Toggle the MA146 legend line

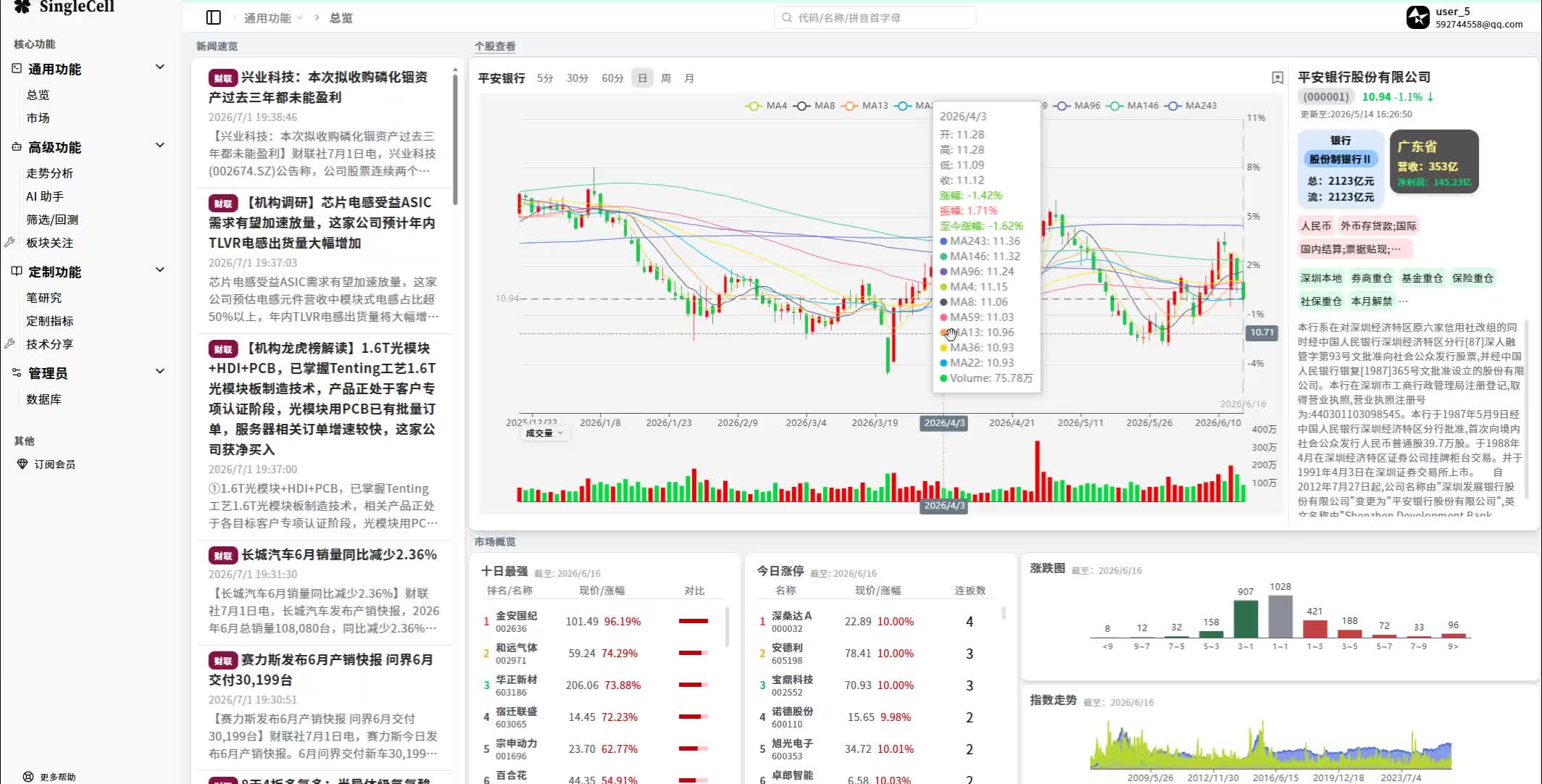coord(1133,106)
